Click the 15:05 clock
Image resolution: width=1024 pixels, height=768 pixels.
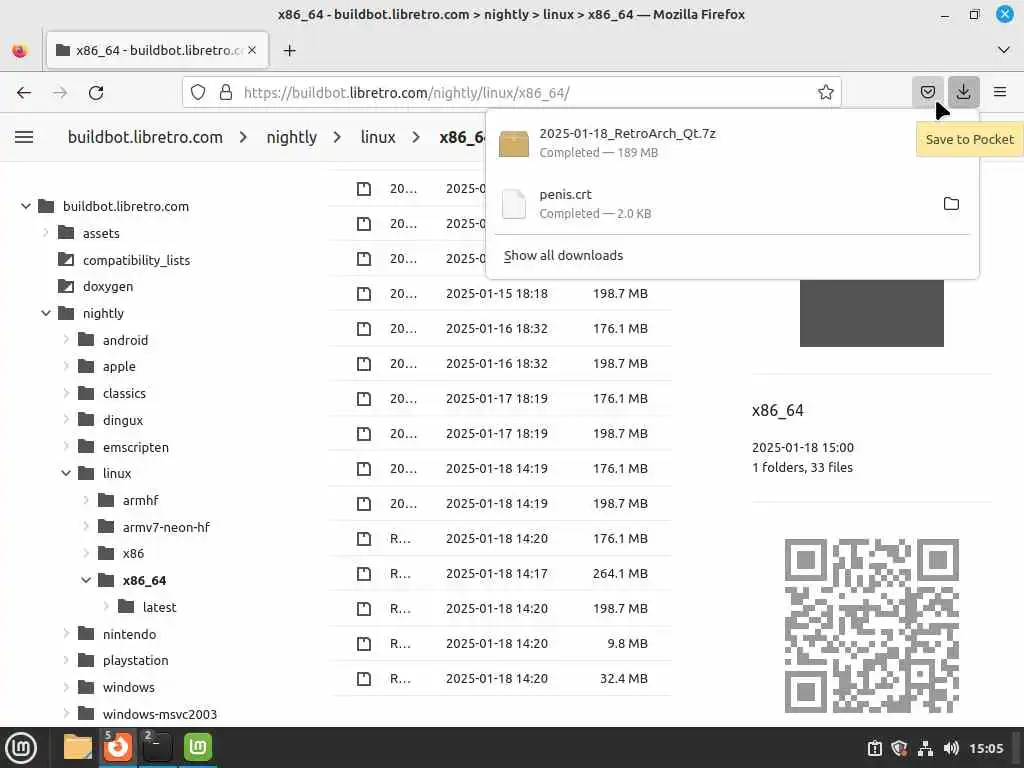(x=986, y=748)
